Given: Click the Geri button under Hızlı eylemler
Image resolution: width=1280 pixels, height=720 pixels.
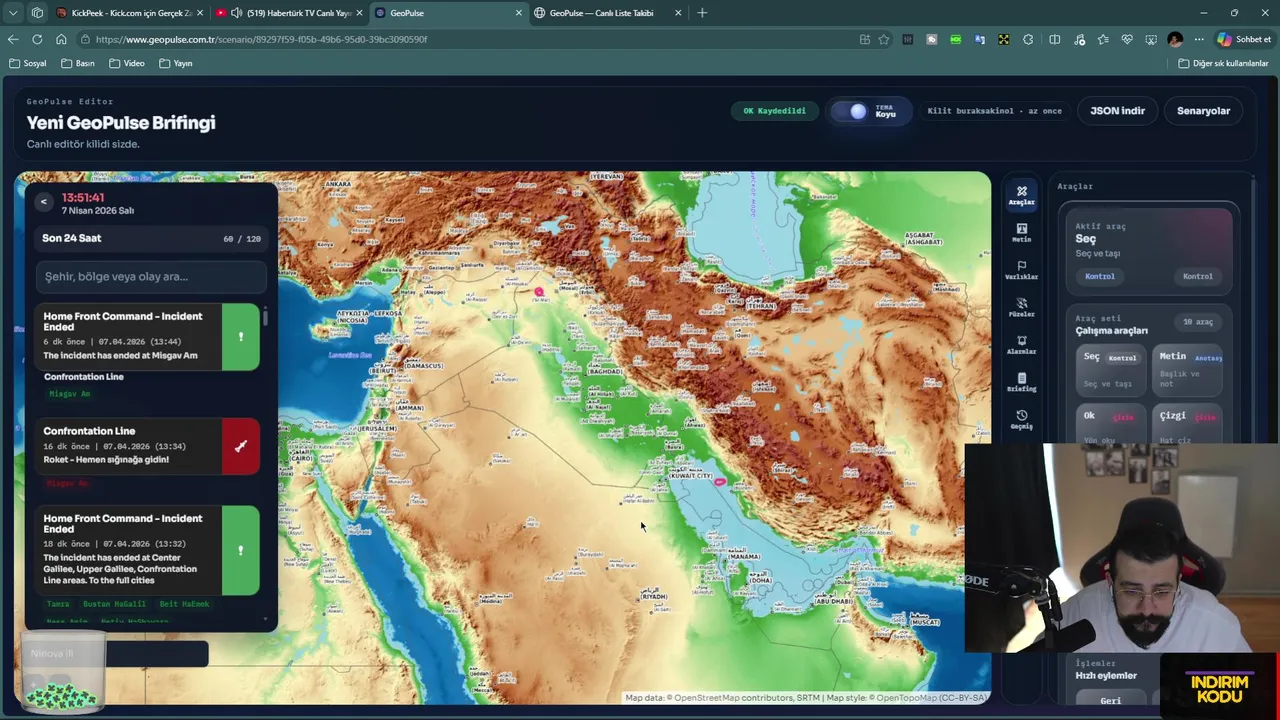Looking at the screenshot, I should click(x=1110, y=700).
